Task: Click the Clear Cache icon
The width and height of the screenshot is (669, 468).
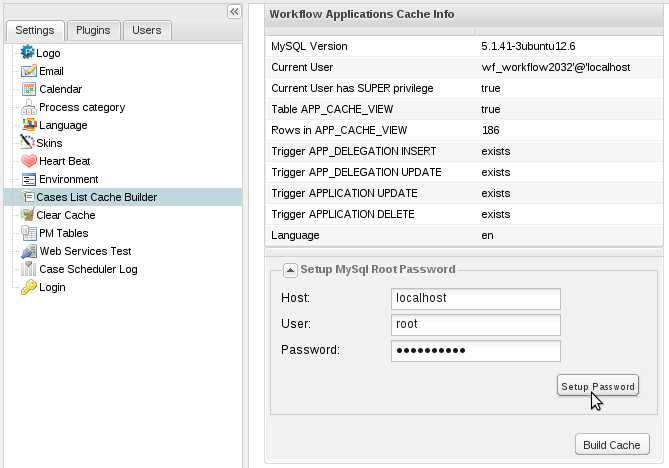Action: pos(28,215)
